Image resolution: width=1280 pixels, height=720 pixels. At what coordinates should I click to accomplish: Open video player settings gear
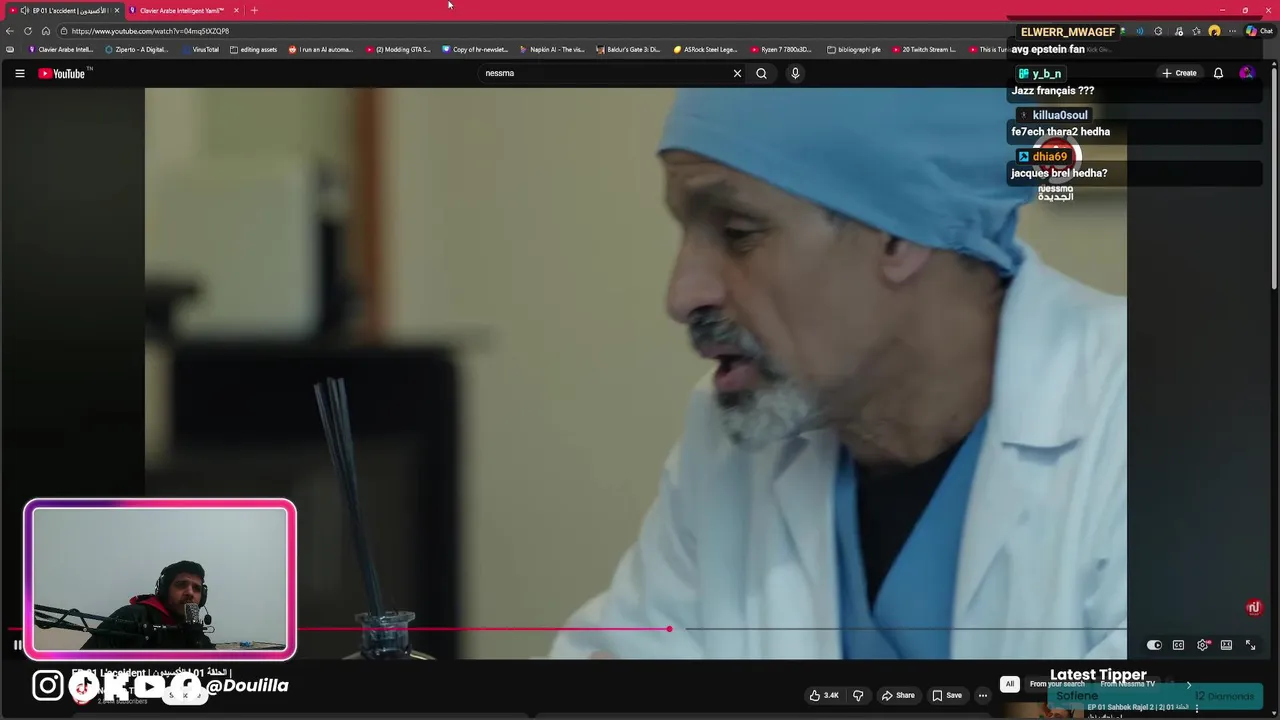1203,645
